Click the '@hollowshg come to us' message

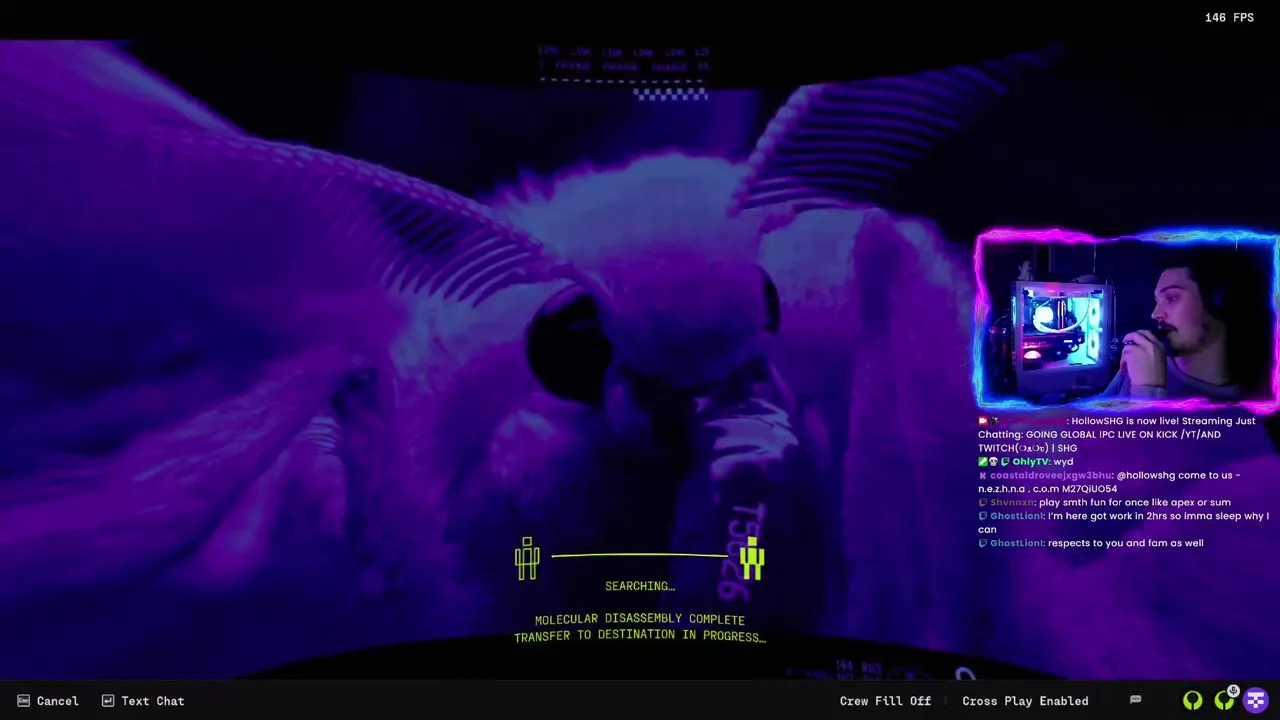click(x=1110, y=482)
